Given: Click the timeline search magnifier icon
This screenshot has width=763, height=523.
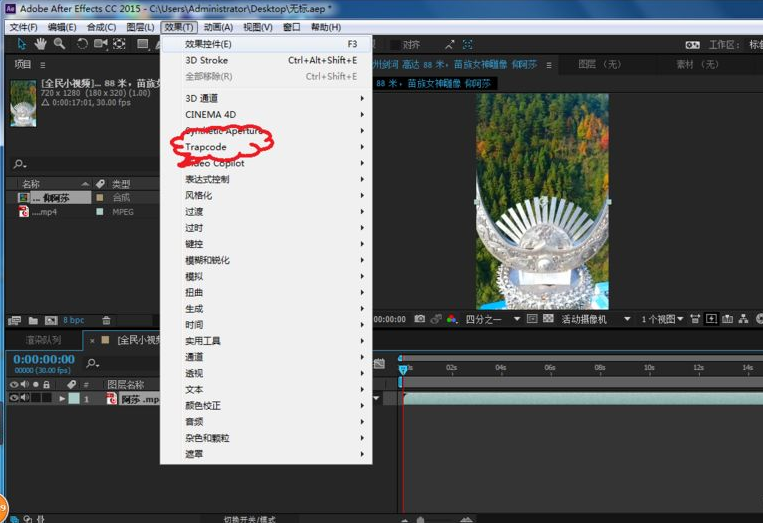Looking at the screenshot, I should click(x=92, y=363).
